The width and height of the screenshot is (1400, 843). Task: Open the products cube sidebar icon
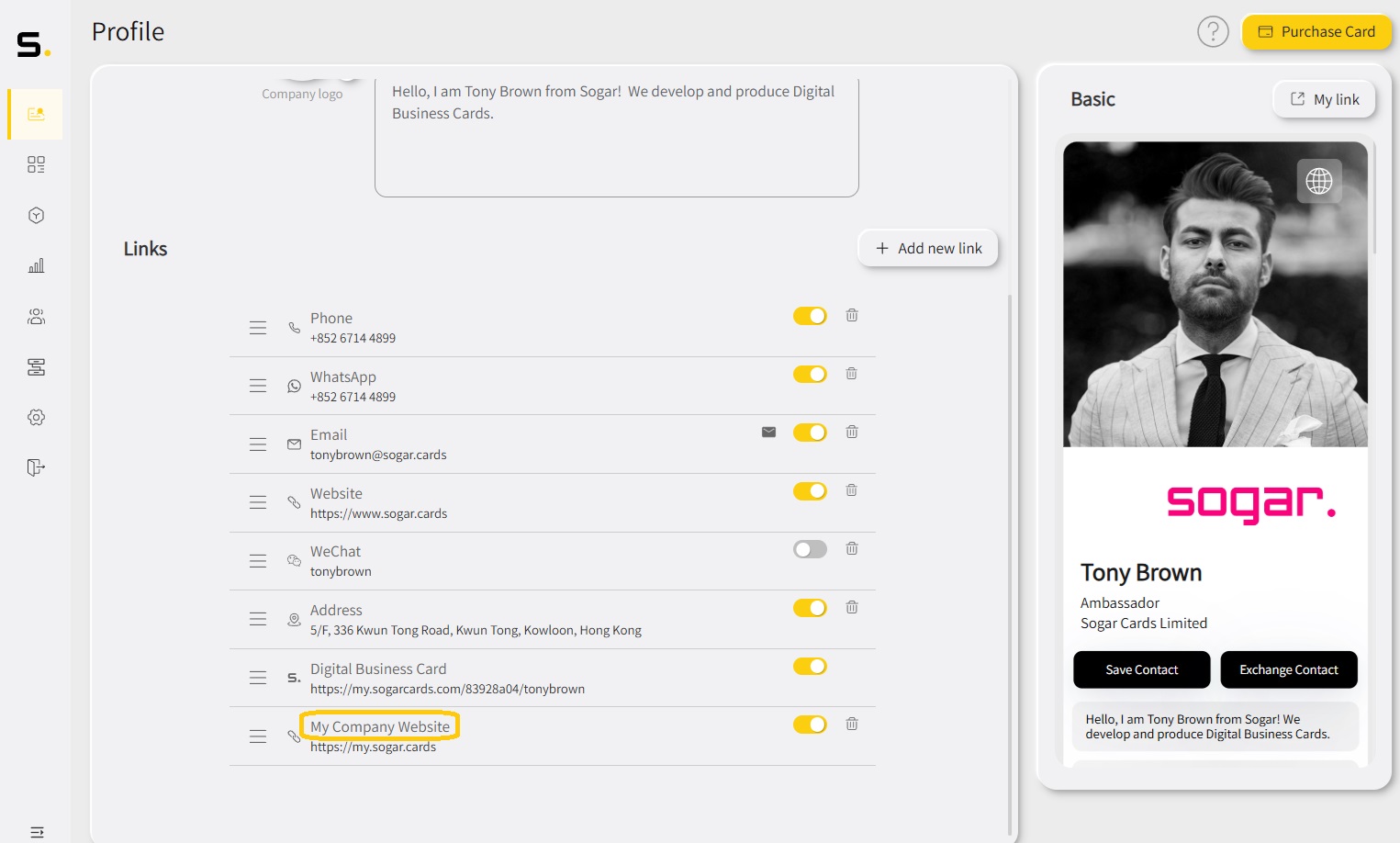tap(36, 215)
